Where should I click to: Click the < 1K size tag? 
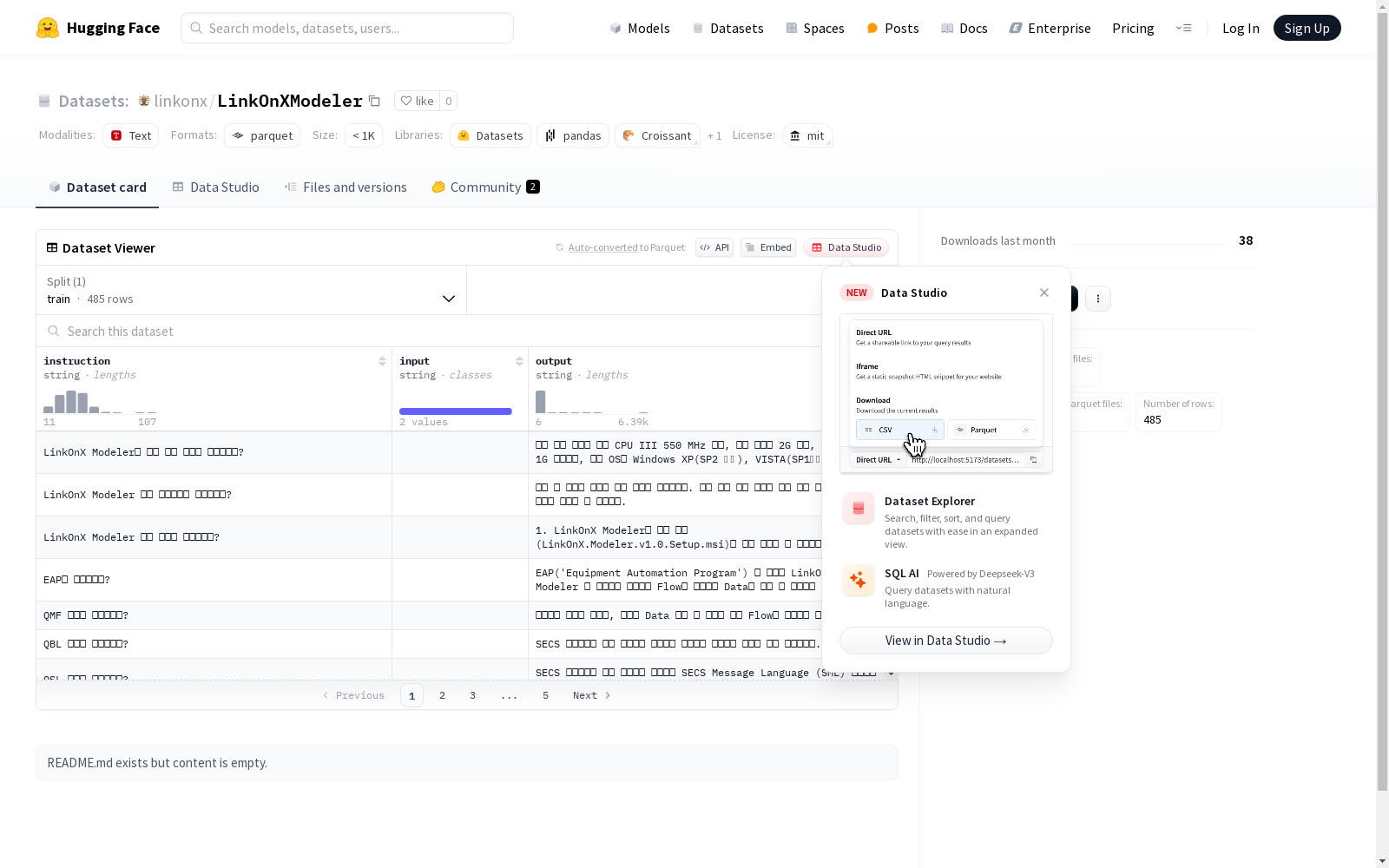tap(364, 135)
